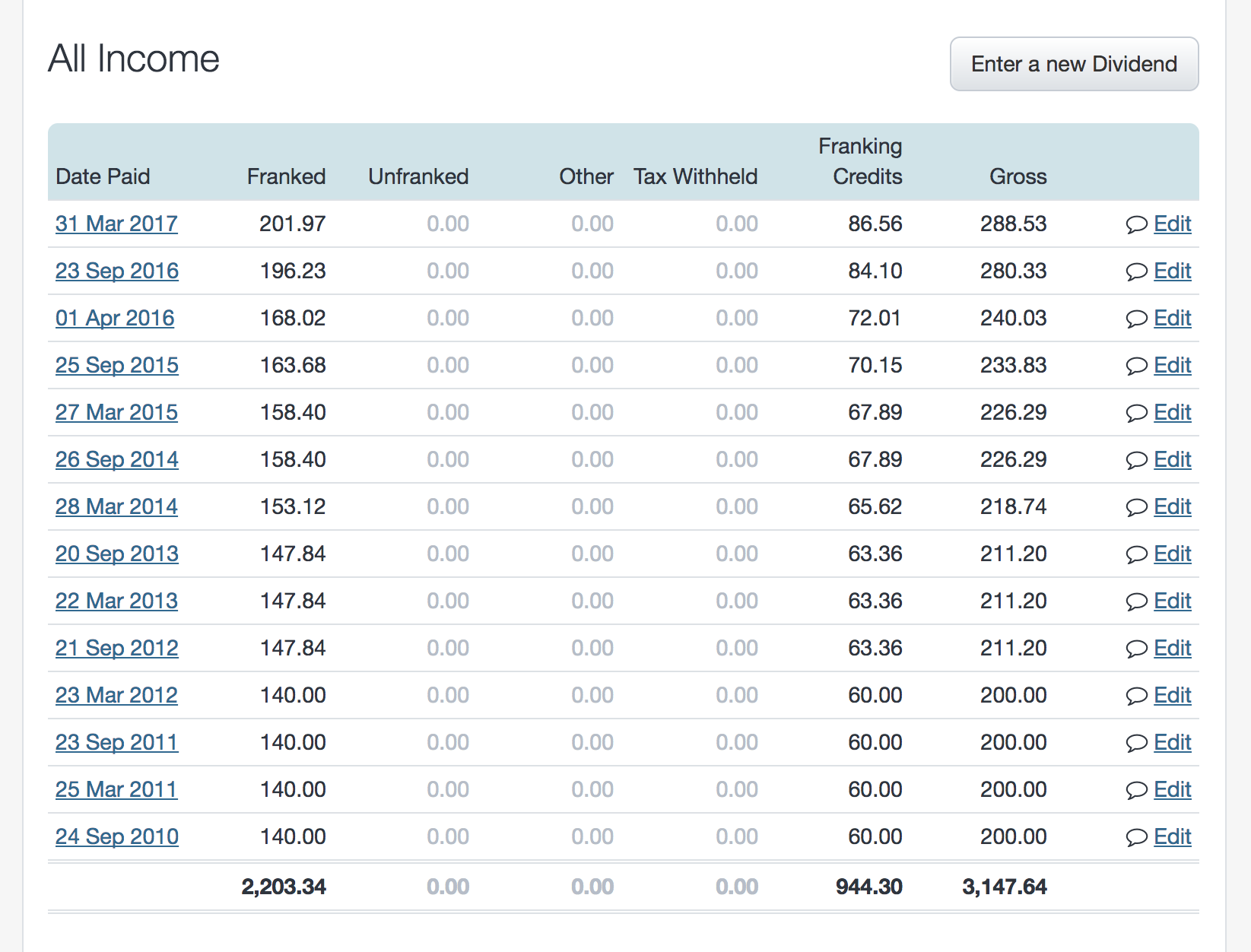Open the comment icon for 31 Mar 2017

pos(1136,224)
